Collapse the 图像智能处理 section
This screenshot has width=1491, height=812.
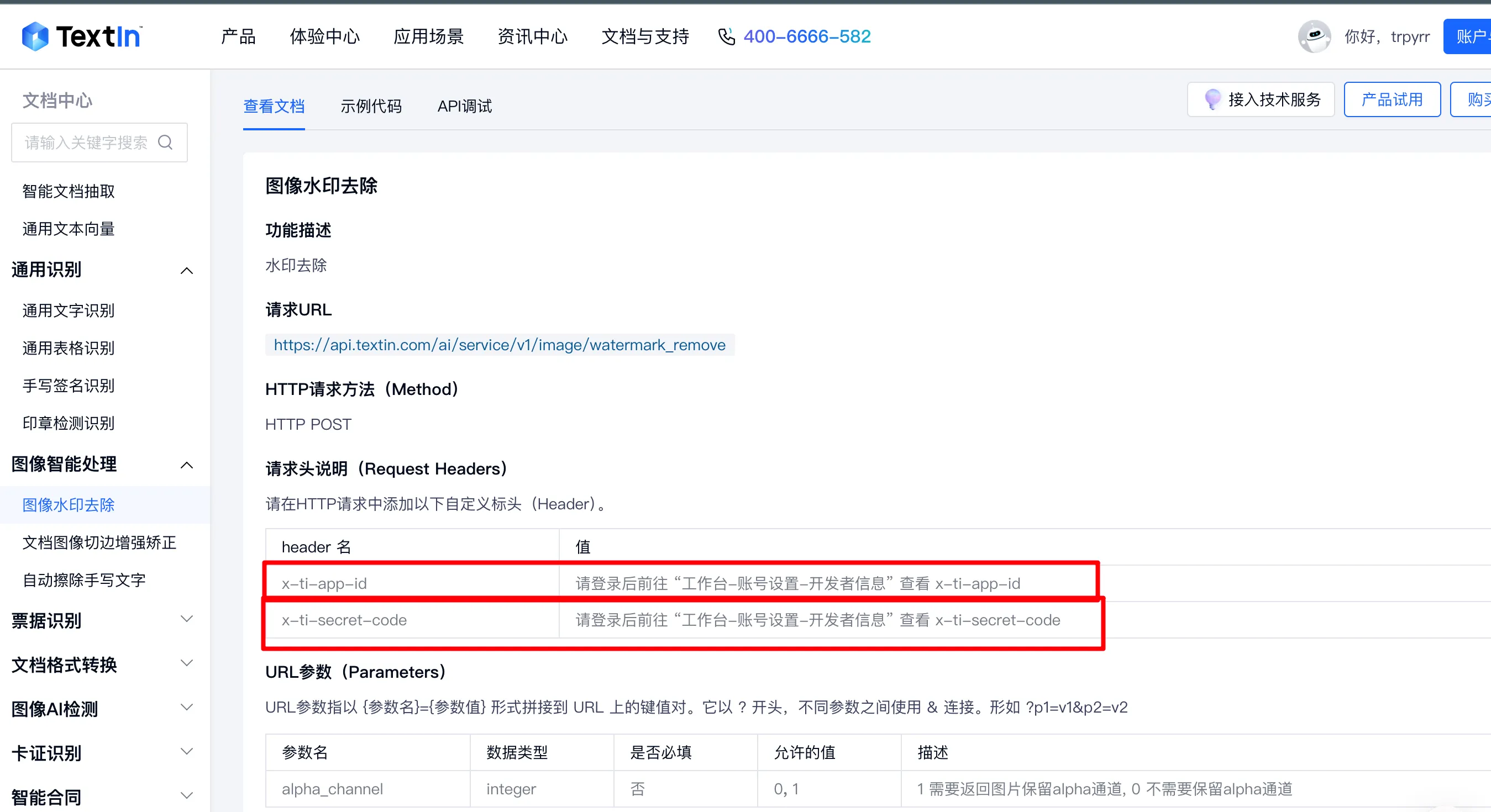(x=186, y=465)
